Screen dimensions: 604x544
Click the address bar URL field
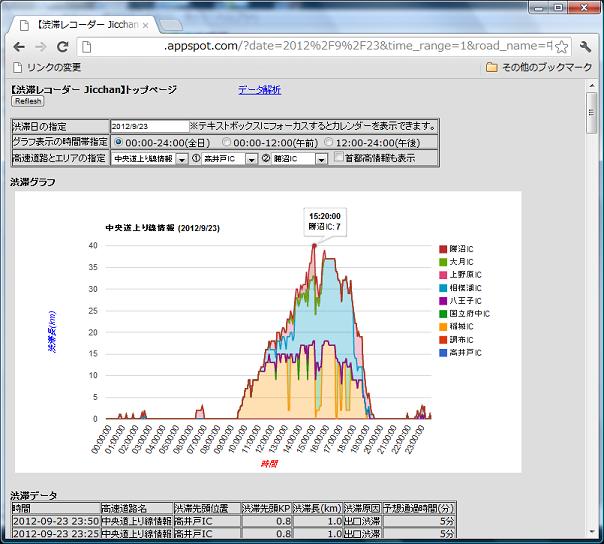pos(323,47)
